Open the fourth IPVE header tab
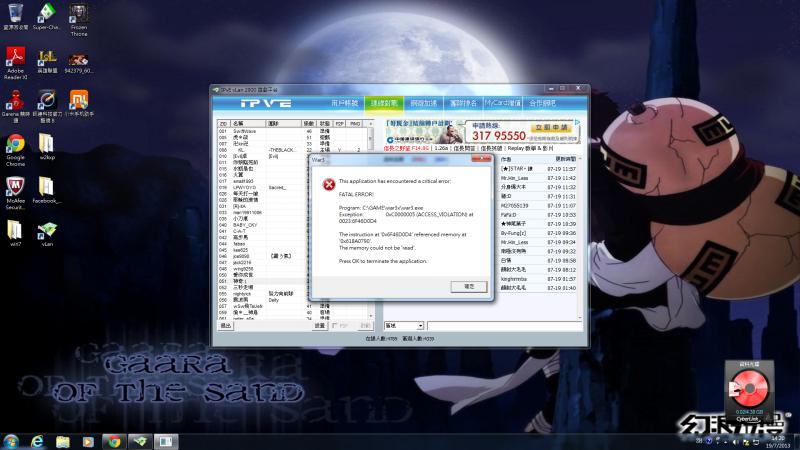The width and height of the screenshot is (800, 450). (463, 103)
